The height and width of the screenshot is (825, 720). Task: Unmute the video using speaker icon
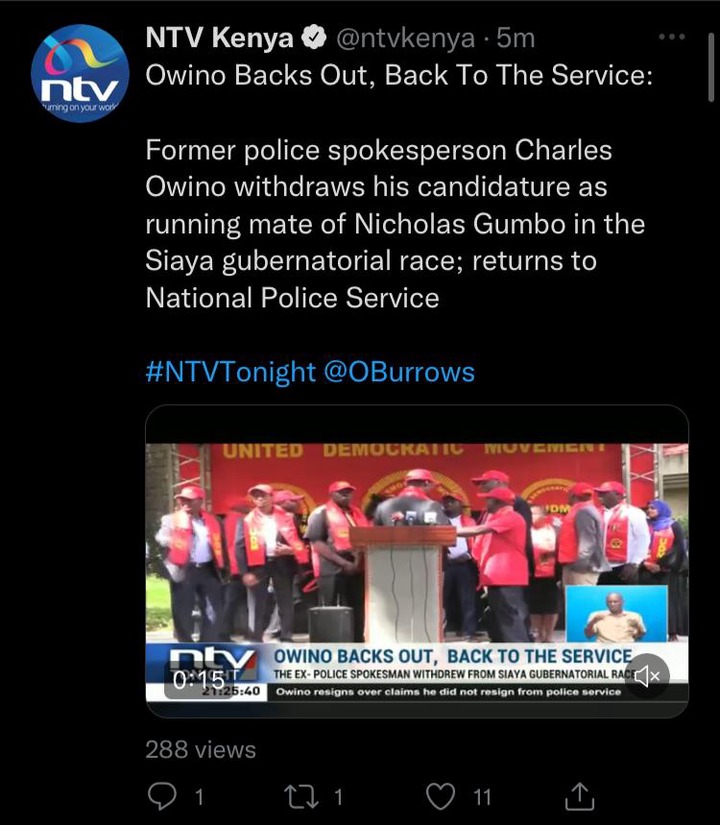coord(647,676)
